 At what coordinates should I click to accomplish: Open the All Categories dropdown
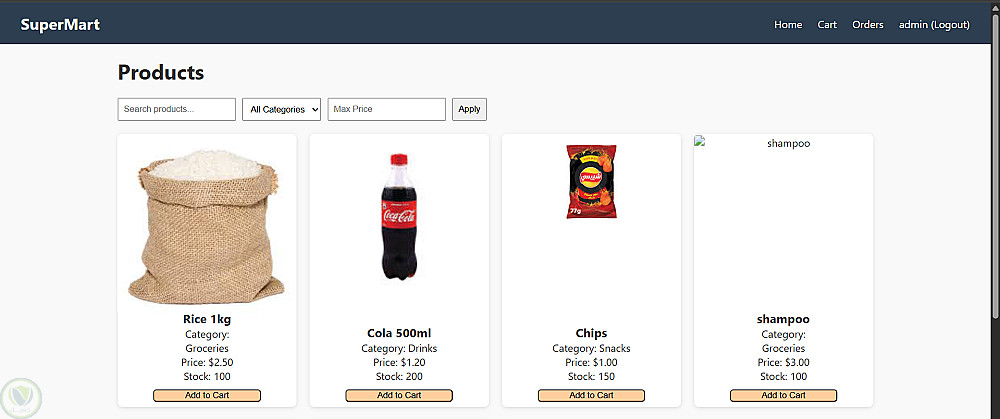[x=282, y=109]
